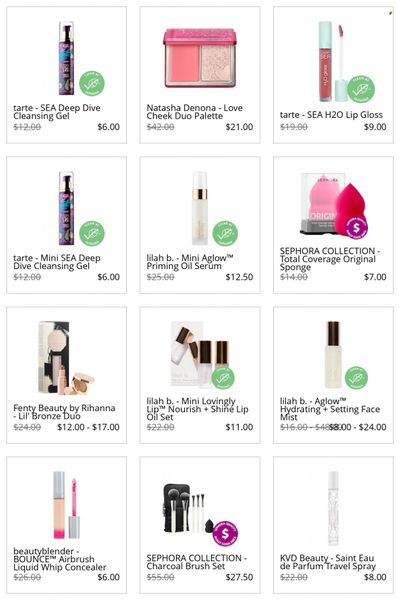Viewport: 400px width, 600px height.
Task: Open the beautyblender BOUNCE concealer image
Action: 67,505
